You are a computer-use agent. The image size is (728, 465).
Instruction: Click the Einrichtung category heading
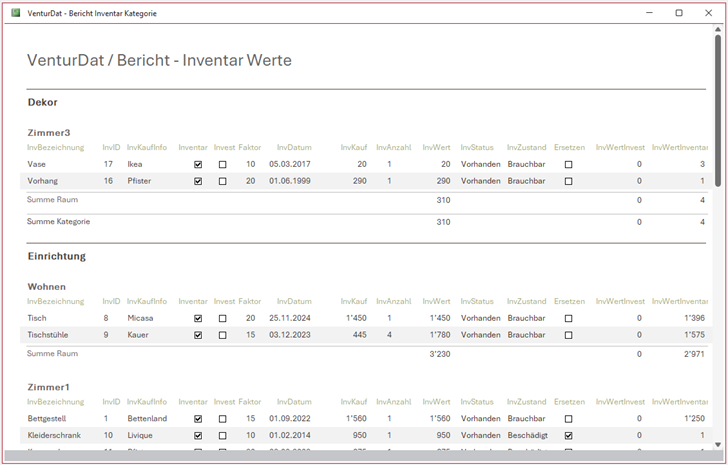(x=56, y=256)
